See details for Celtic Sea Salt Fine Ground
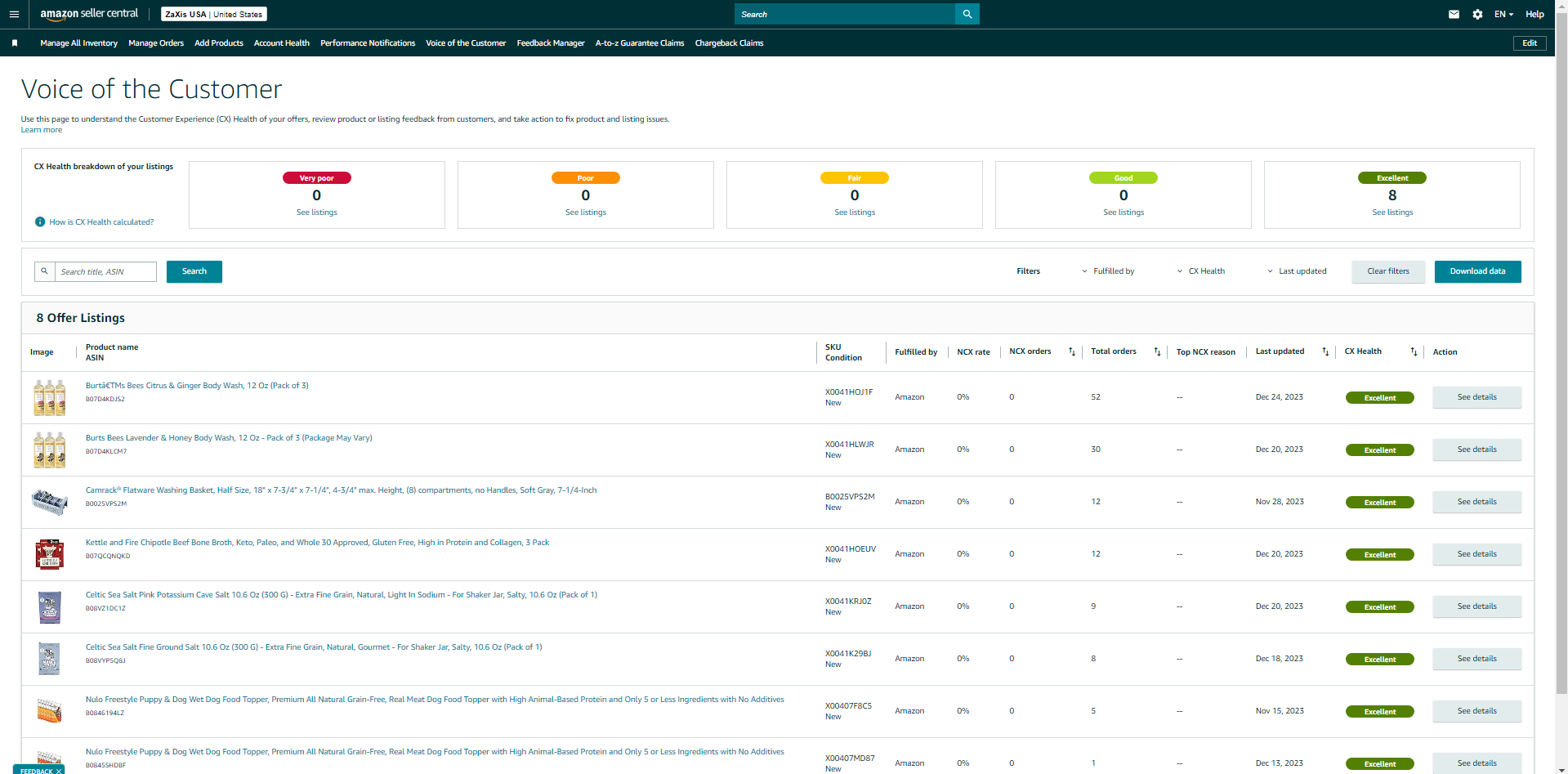The width and height of the screenshot is (1568, 774). click(1476, 659)
